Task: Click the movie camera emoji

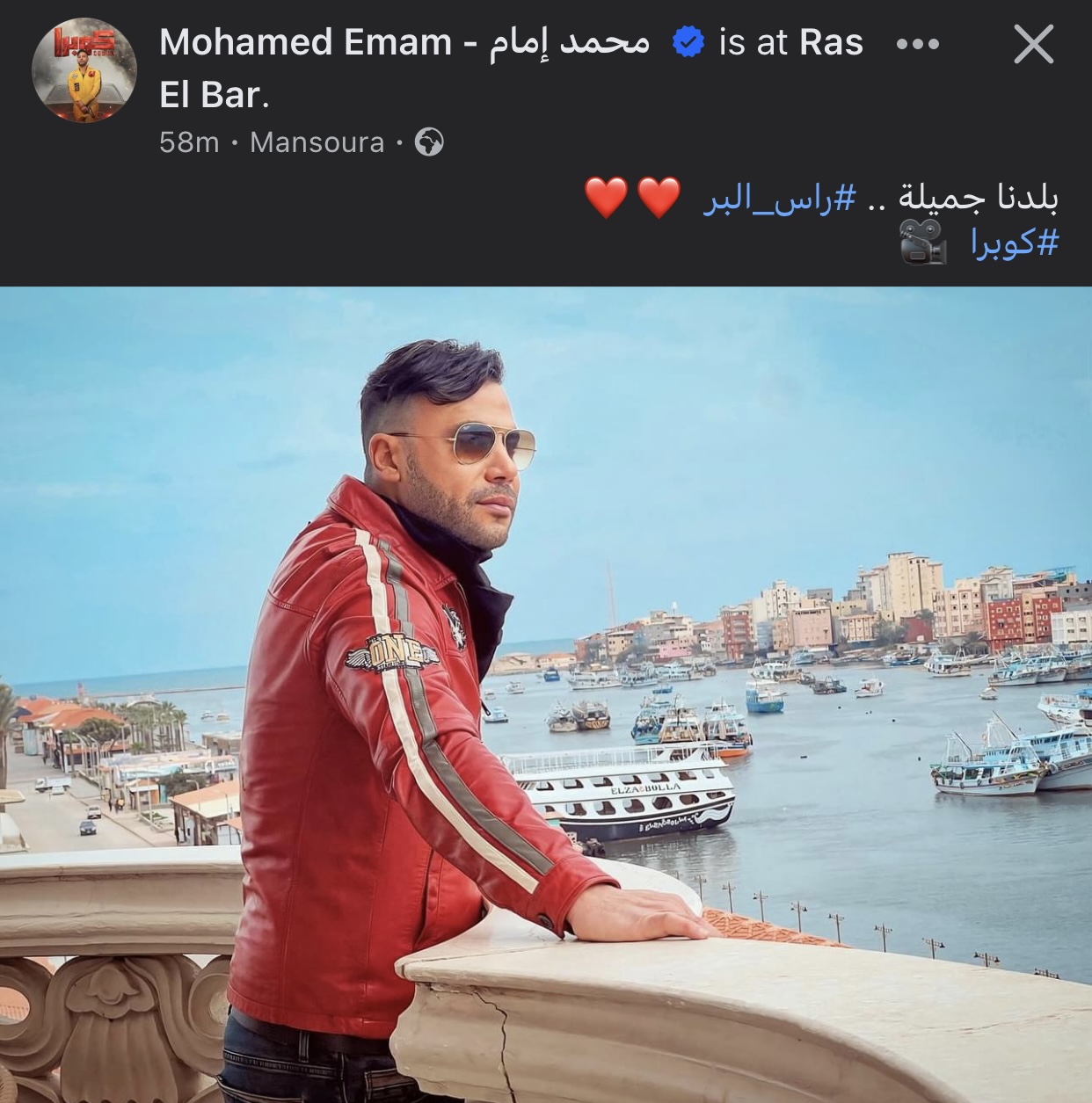Action: [923, 242]
